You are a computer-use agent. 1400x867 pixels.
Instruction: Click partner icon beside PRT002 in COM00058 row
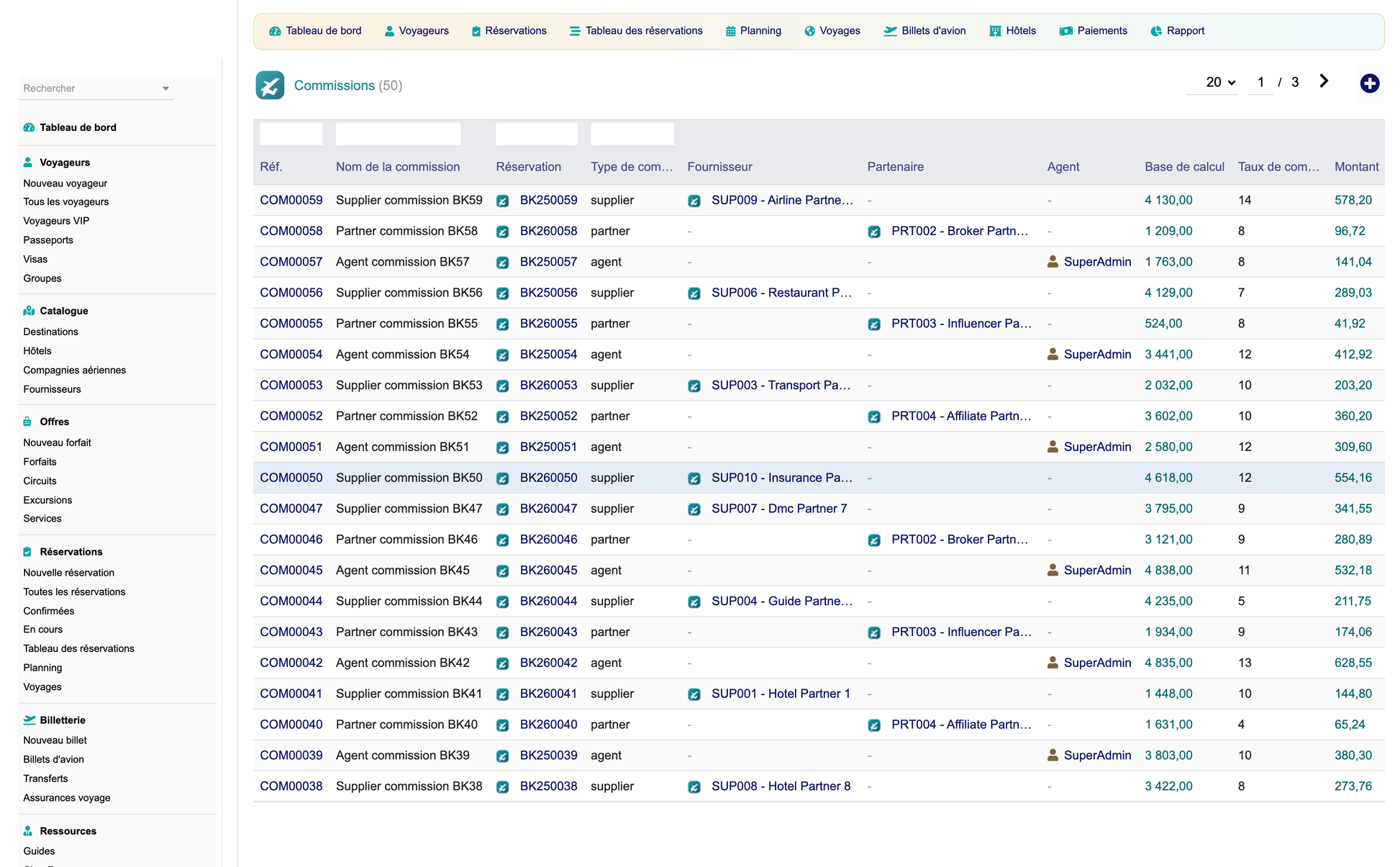[874, 232]
